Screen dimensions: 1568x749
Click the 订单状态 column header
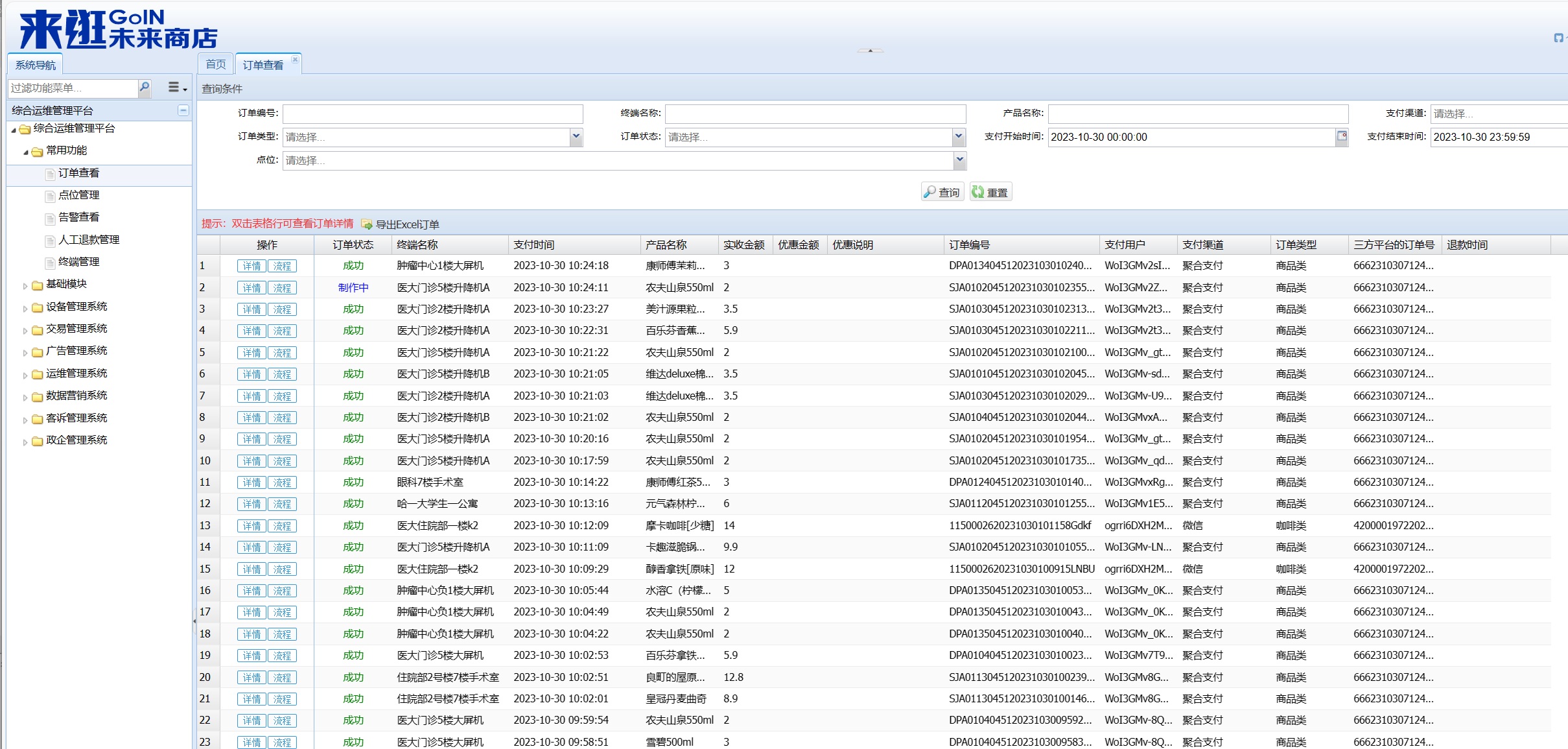353,244
